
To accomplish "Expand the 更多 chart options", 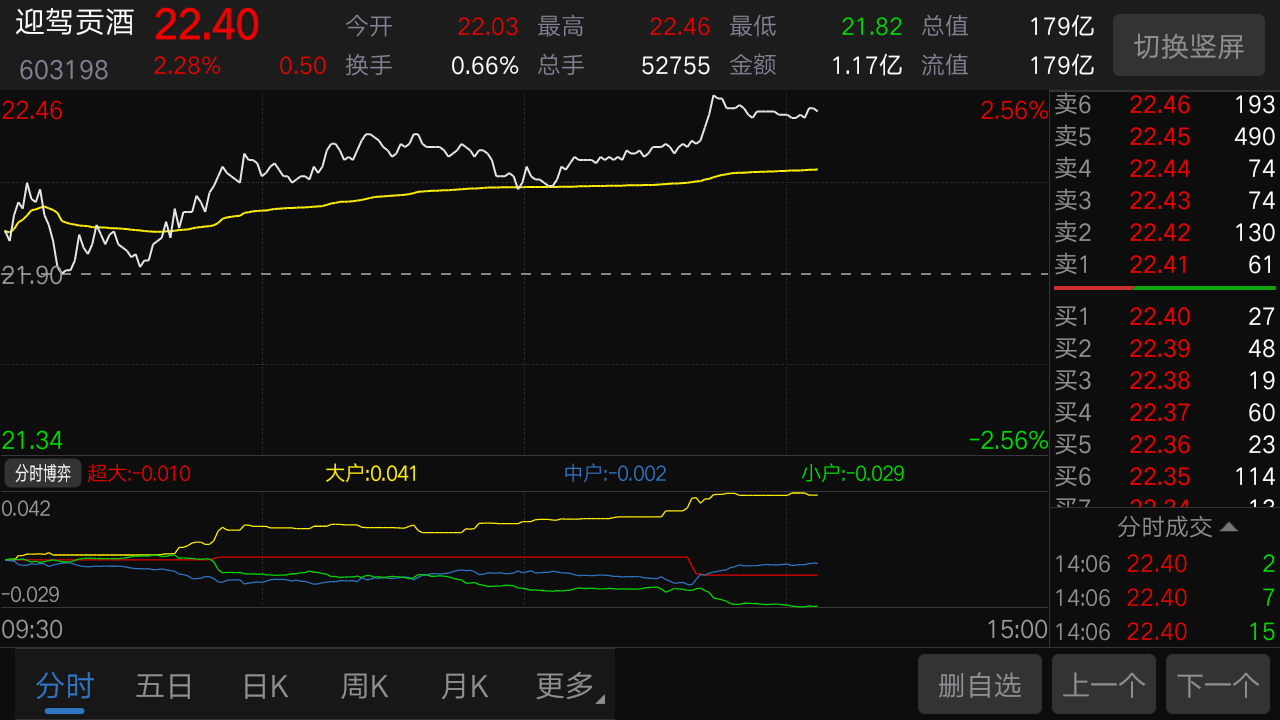I will [570, 686].
